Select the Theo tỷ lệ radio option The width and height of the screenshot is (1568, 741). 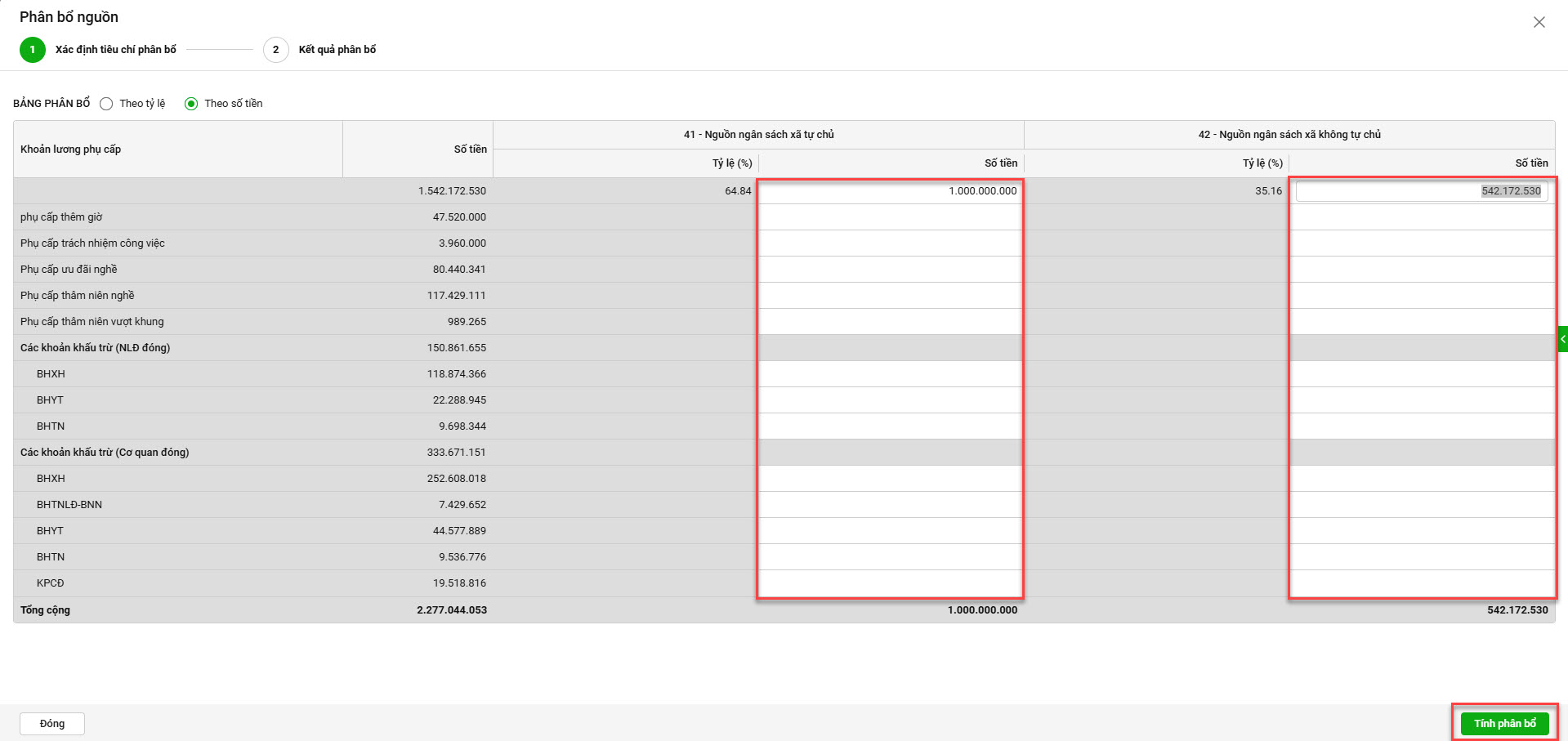point(106,104)
